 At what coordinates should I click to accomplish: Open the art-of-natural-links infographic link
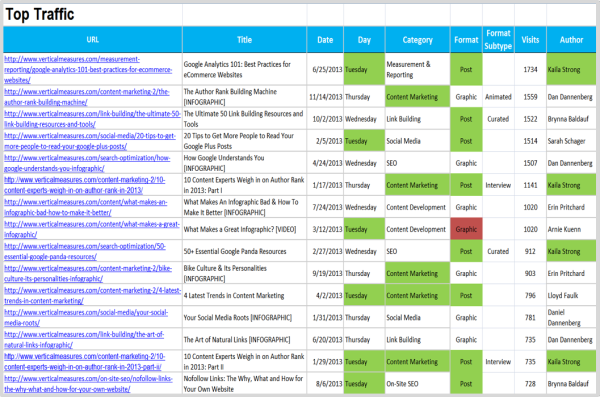pos(84,340)
